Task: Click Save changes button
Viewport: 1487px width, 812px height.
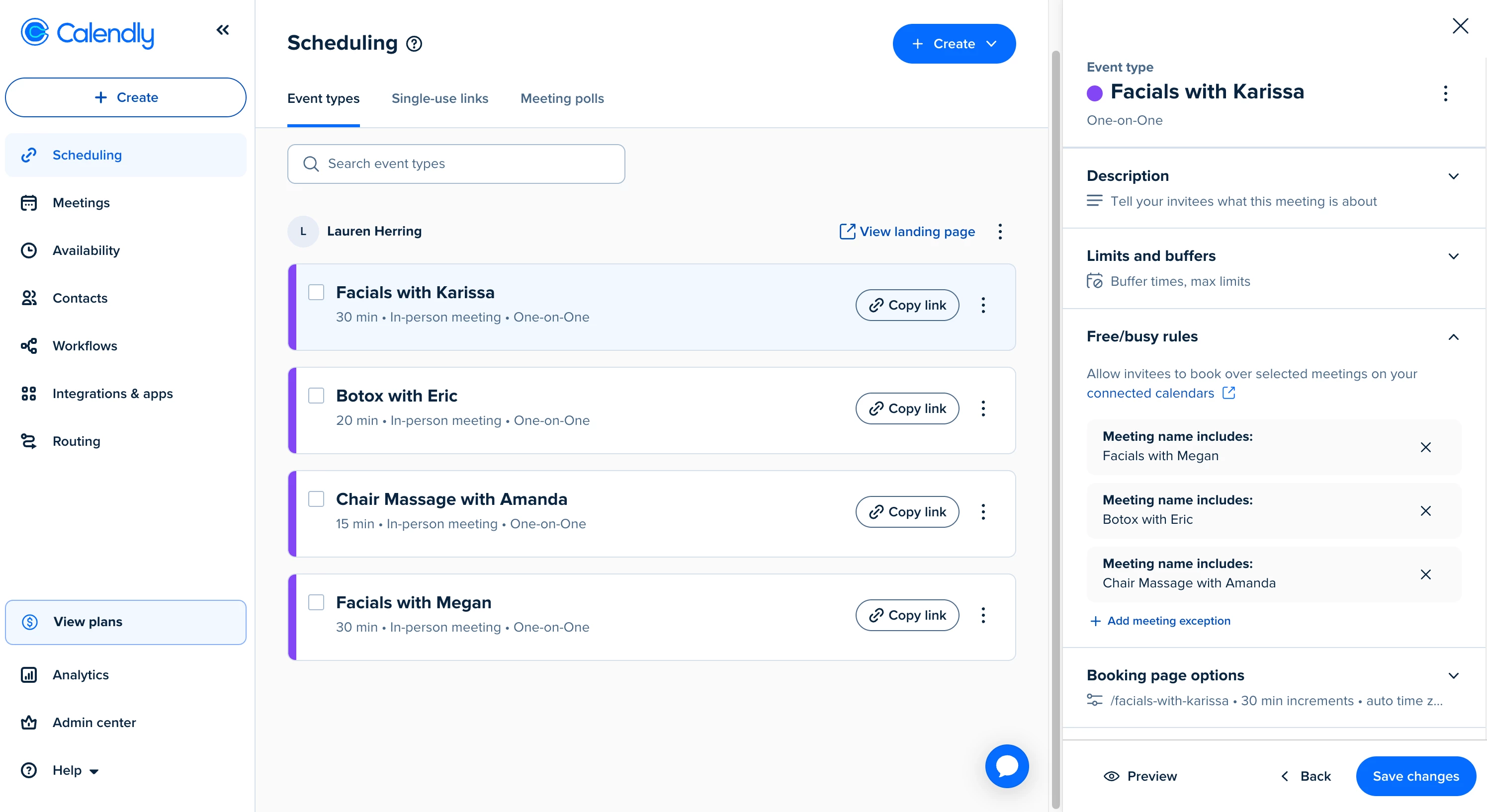Action: [x=1415, y=776]
